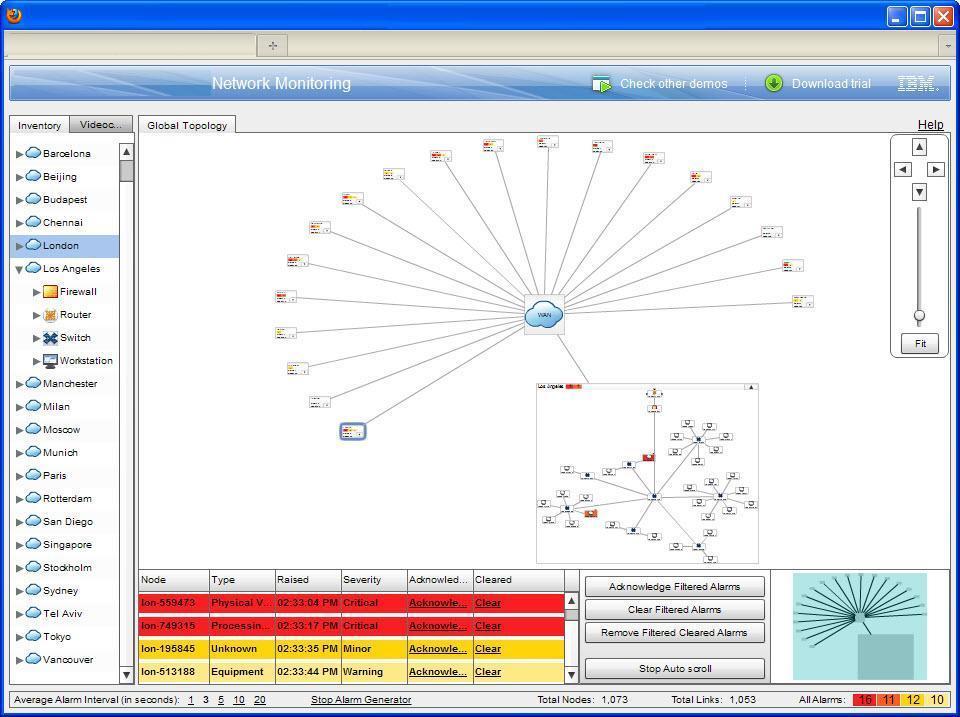Click the green Check other demos icon
960x717 pixels.
(602, 84)
